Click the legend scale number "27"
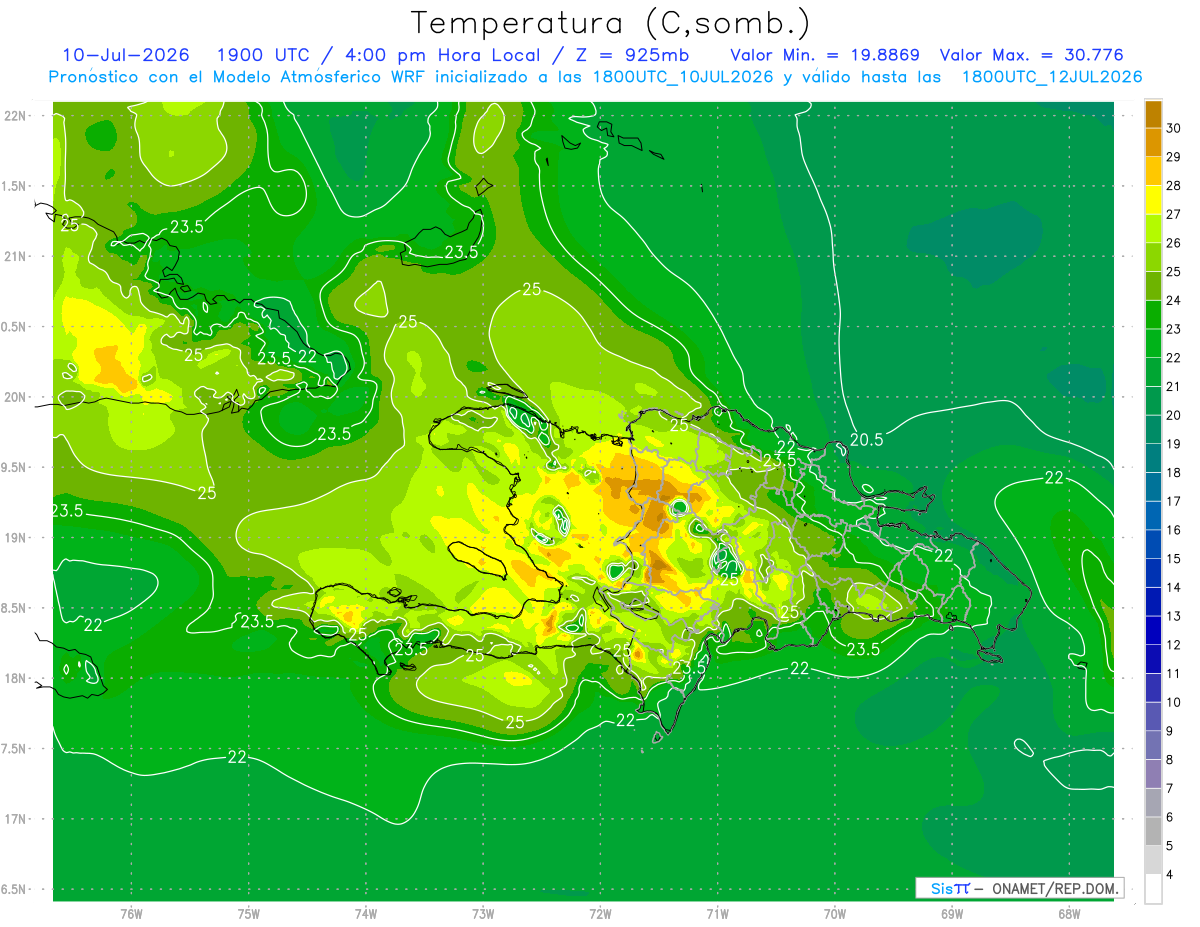This screenshot has width=1200, height=927. click(x=1173, y=213)
